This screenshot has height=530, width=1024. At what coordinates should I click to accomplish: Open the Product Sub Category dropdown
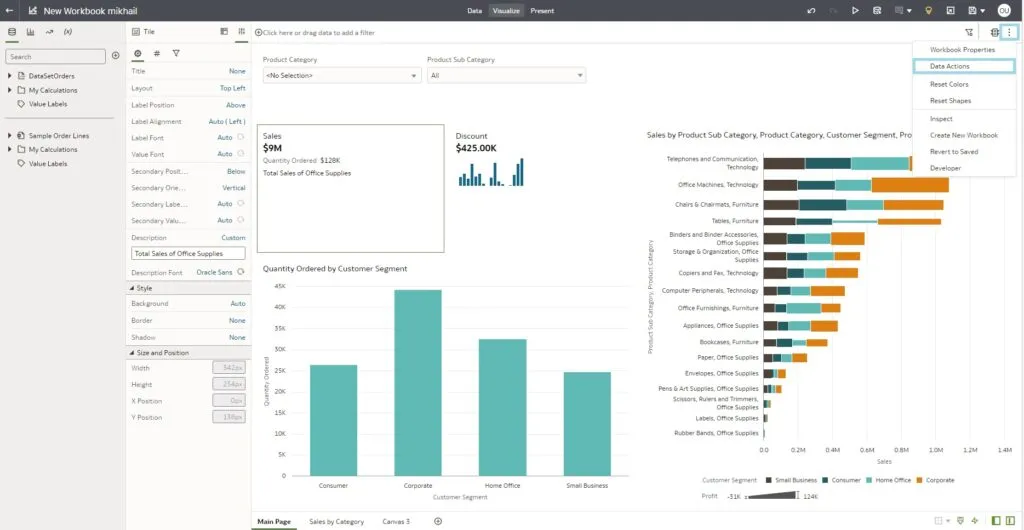point(505,76)
